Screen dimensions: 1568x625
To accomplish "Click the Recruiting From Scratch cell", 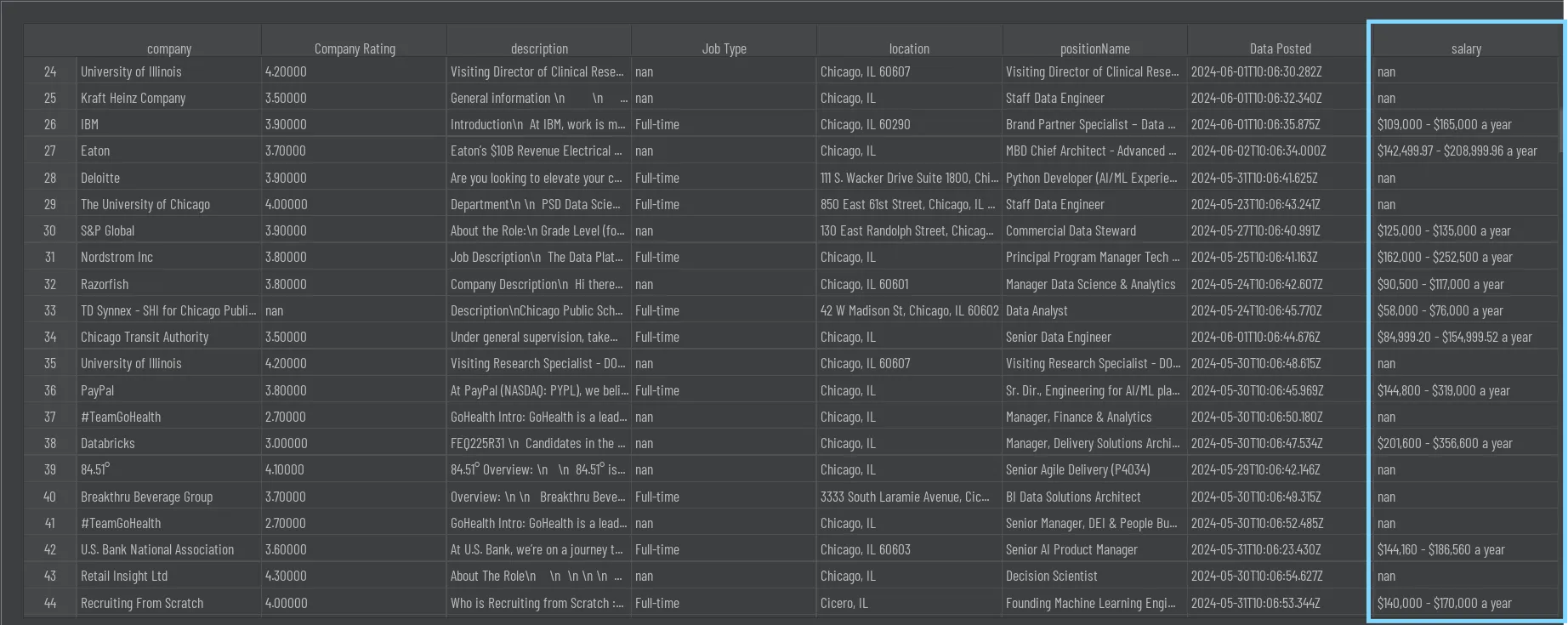I will click(168, 603).
